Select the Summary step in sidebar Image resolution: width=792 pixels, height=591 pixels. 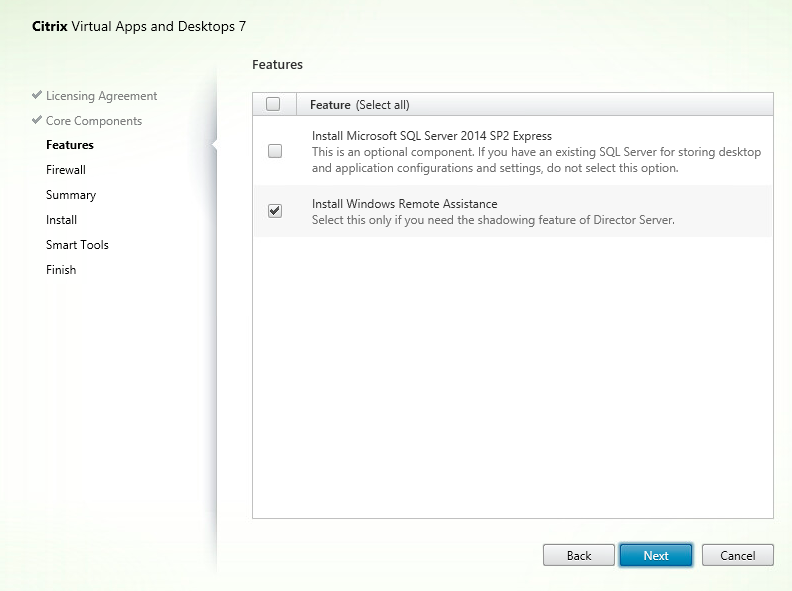click(71, 195)
